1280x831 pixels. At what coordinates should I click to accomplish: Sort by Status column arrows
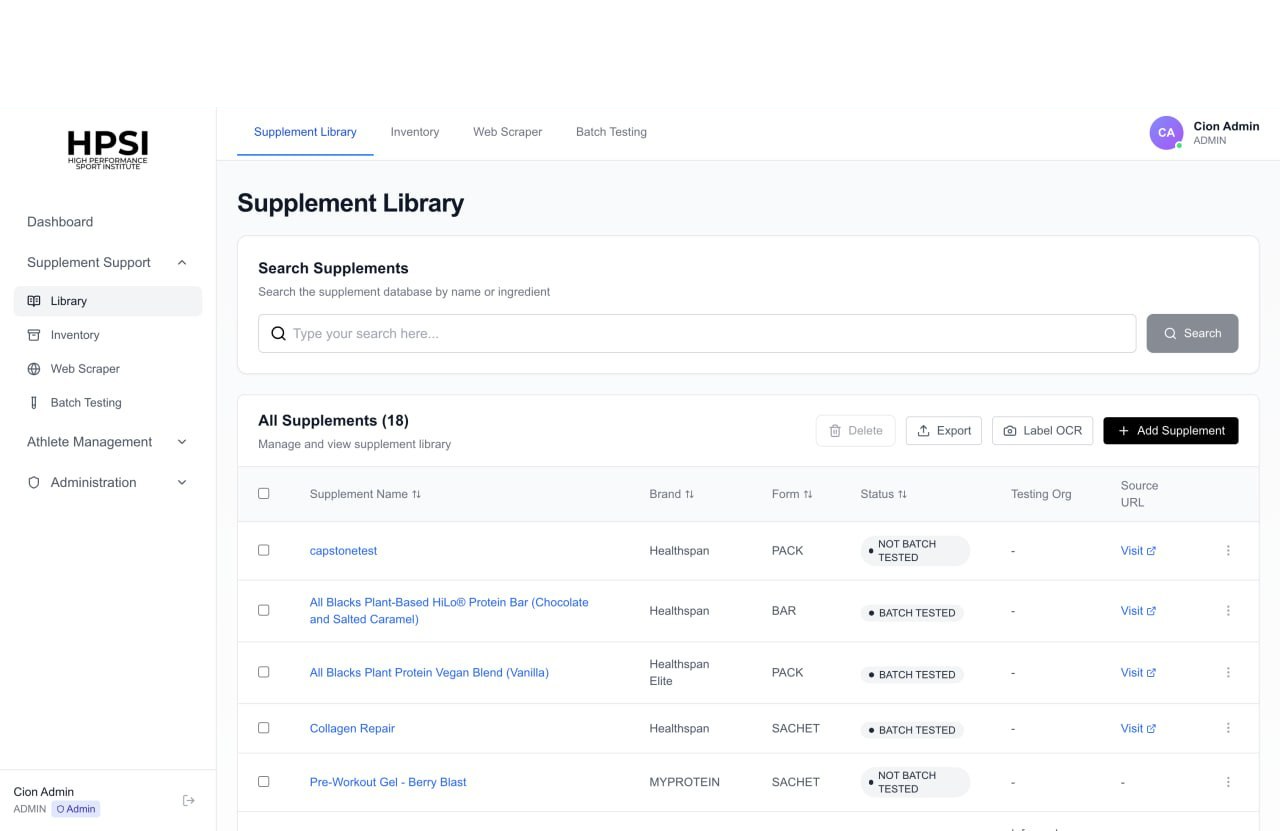(x=902, y=494)
